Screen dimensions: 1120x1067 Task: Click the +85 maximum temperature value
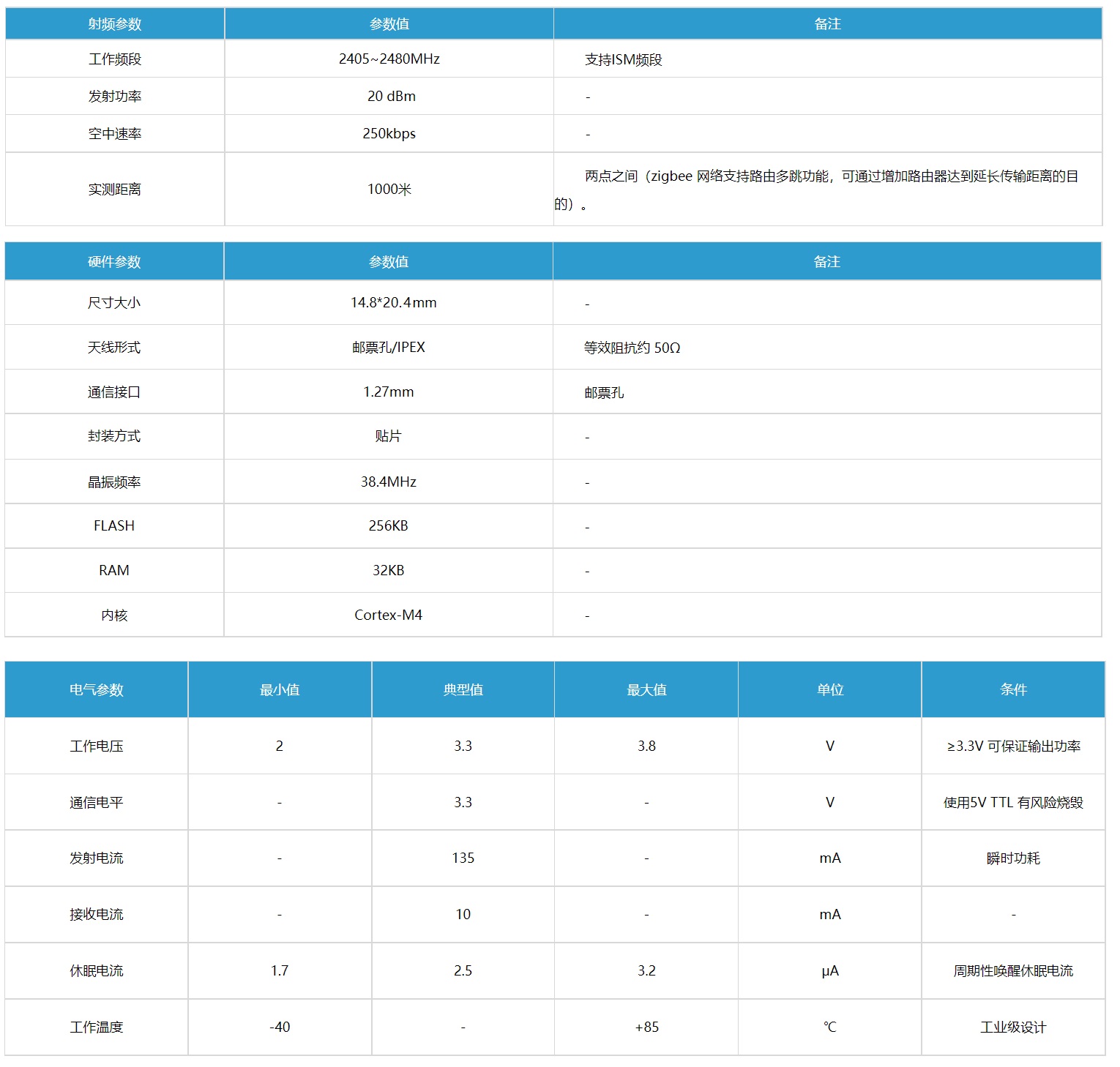(646, 1027)
